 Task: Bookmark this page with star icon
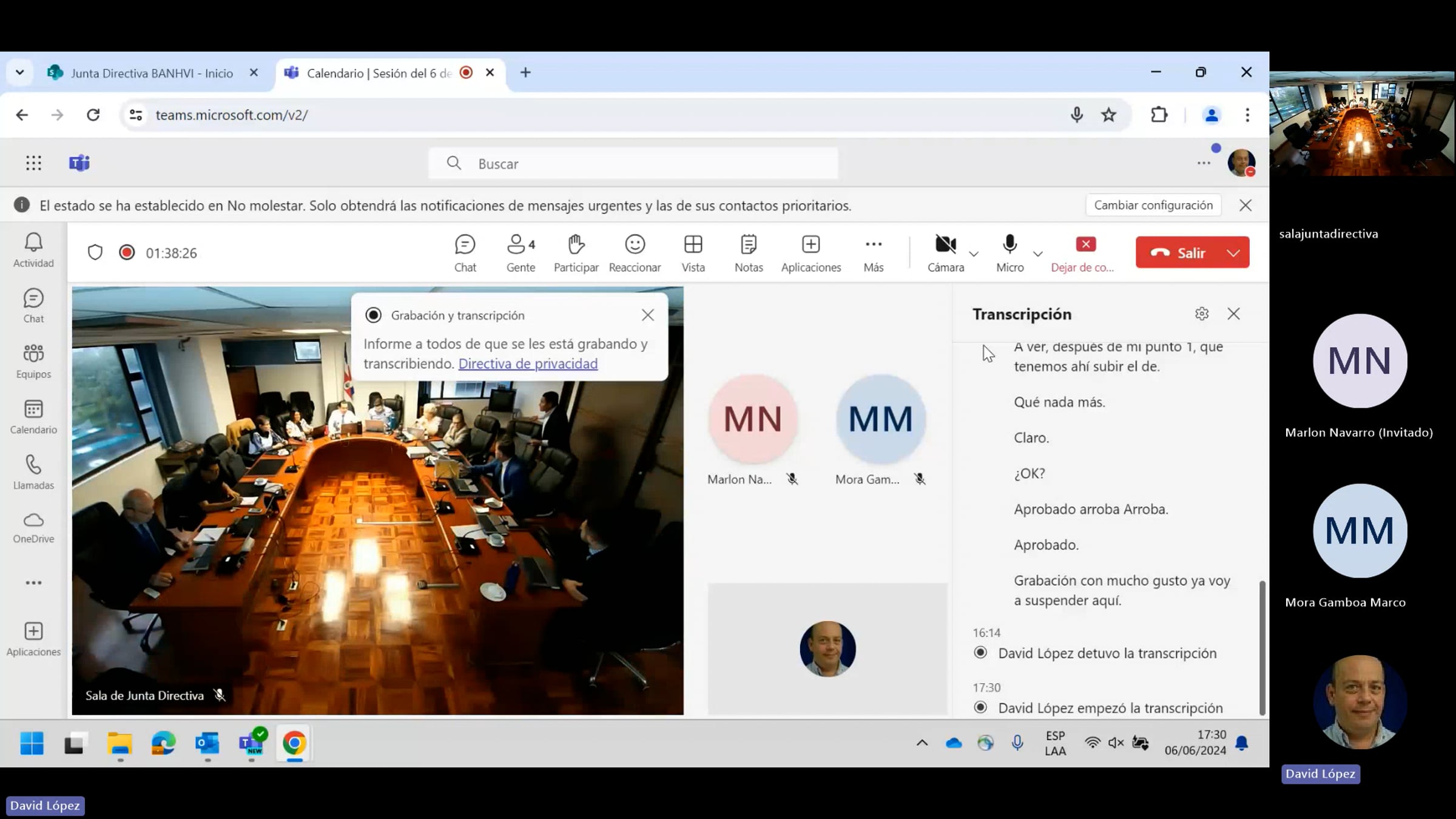pos(1108,115)
